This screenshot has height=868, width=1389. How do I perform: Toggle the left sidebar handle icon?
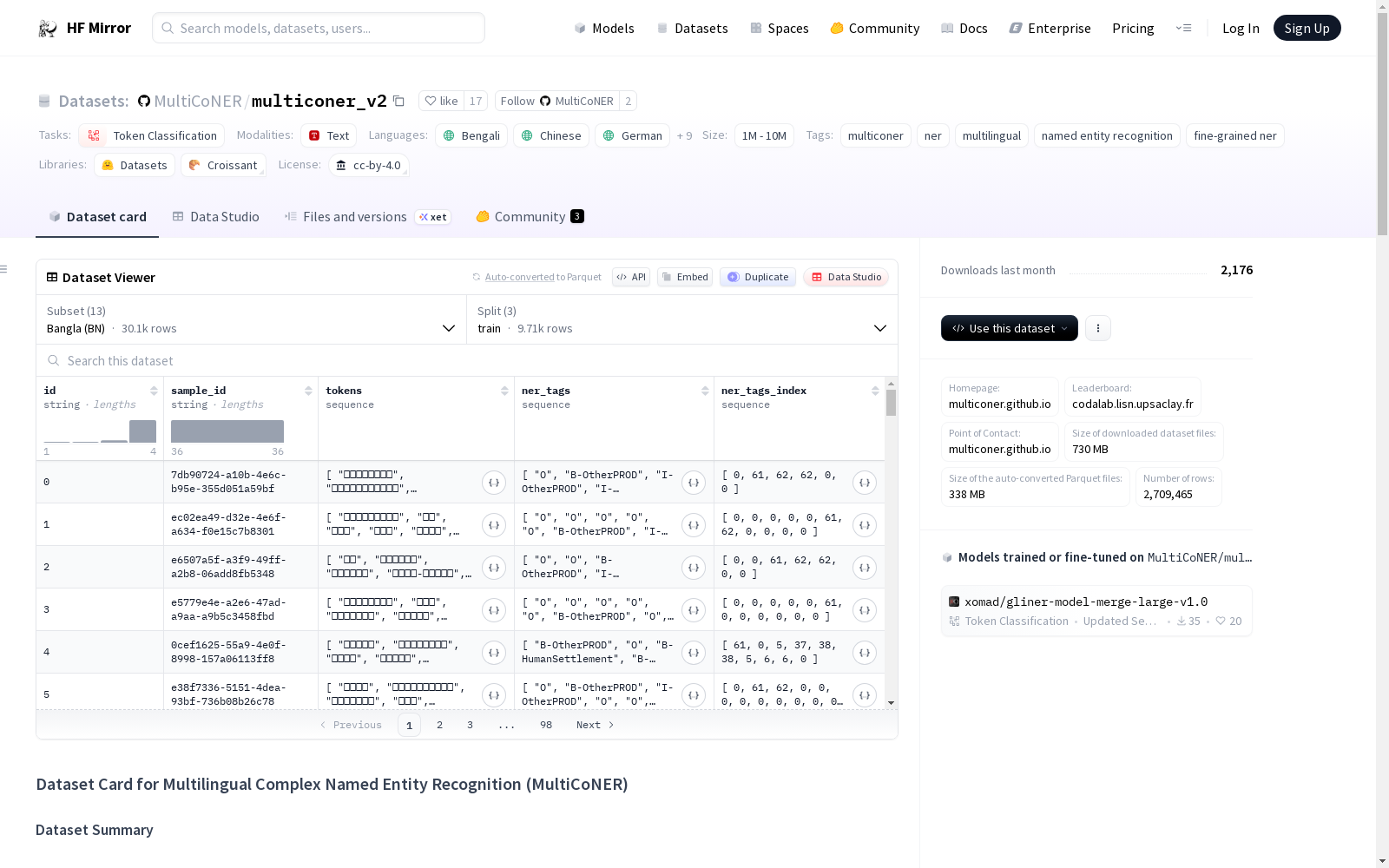coord(4,269)
